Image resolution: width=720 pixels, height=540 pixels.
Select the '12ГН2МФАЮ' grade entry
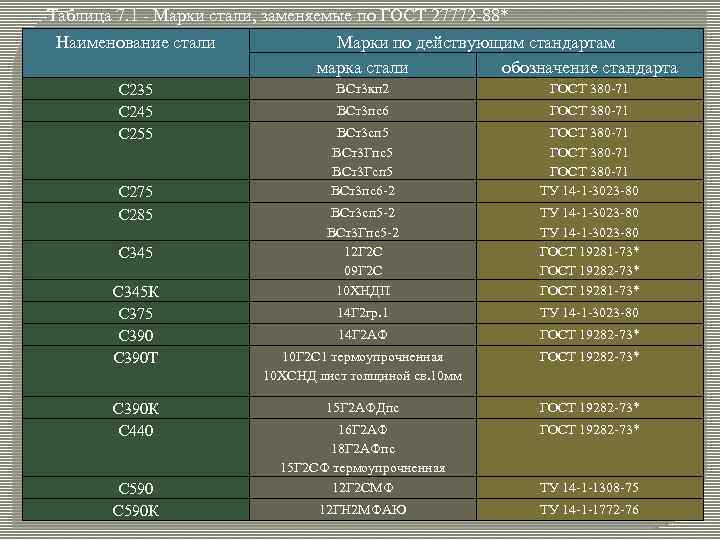tap(363, 510)
